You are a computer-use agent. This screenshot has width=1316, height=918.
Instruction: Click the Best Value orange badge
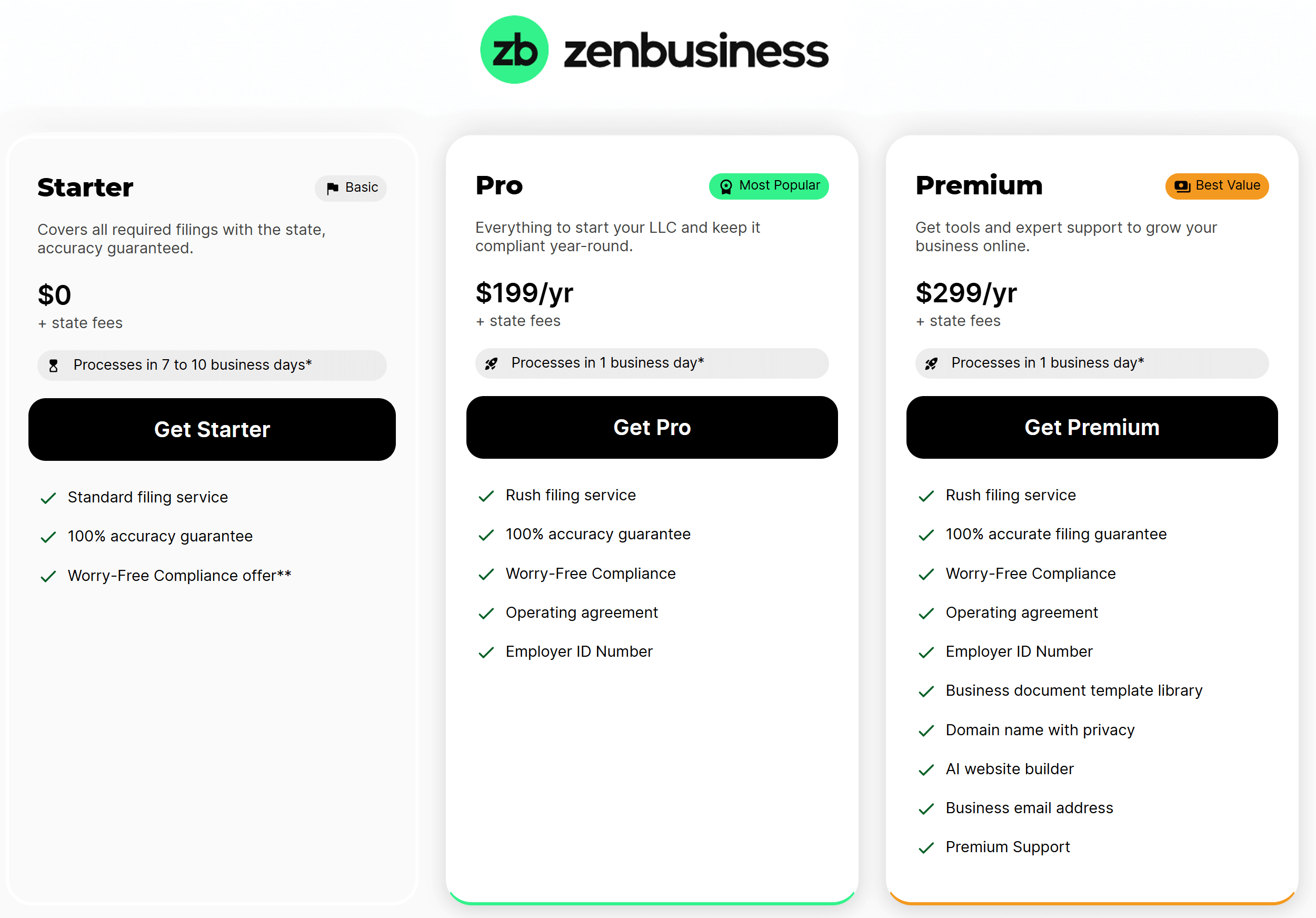(x=1217, y=186)
